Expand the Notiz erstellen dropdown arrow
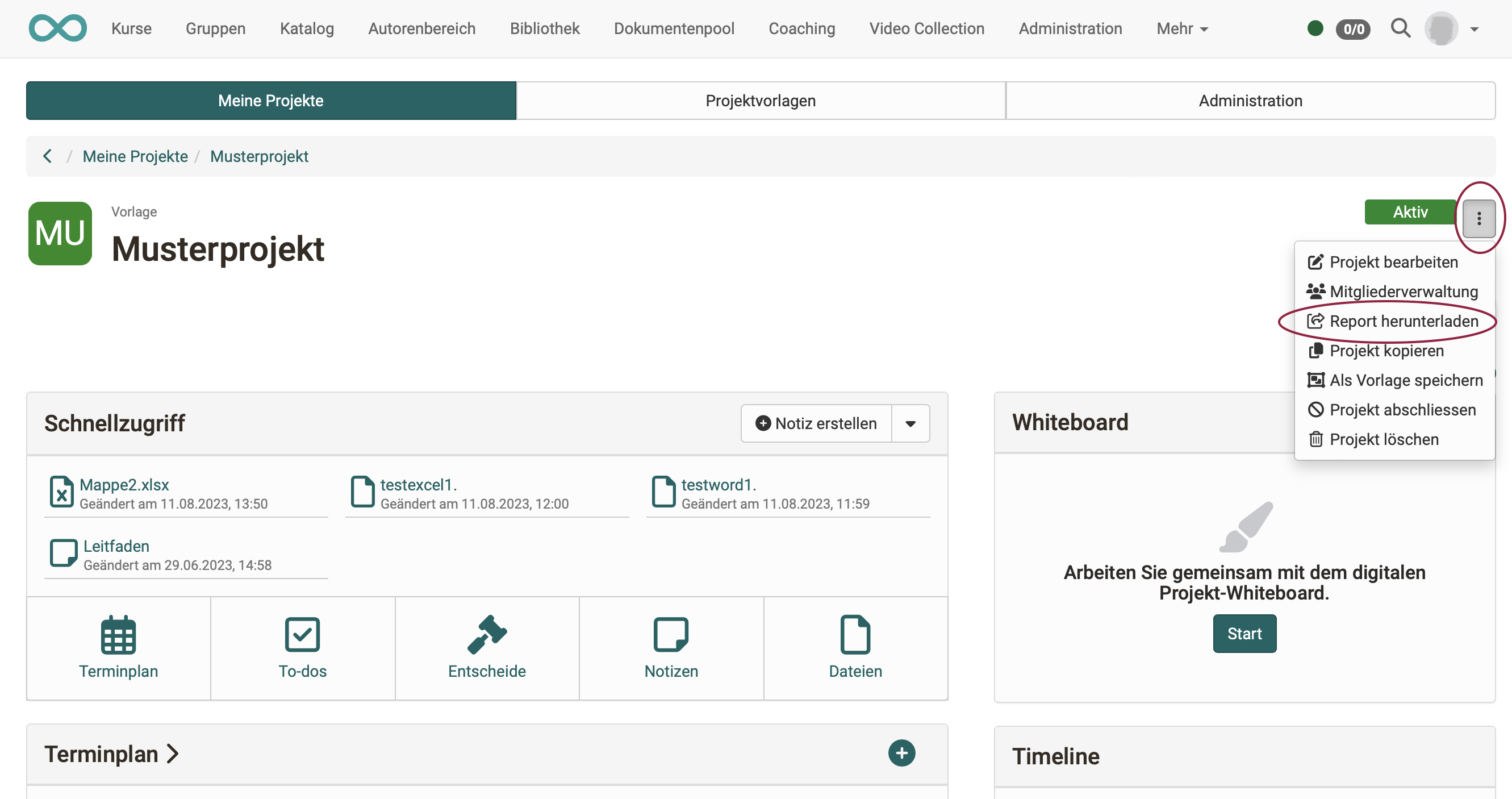The image size is (1512, 799). [x=910, y=423]
